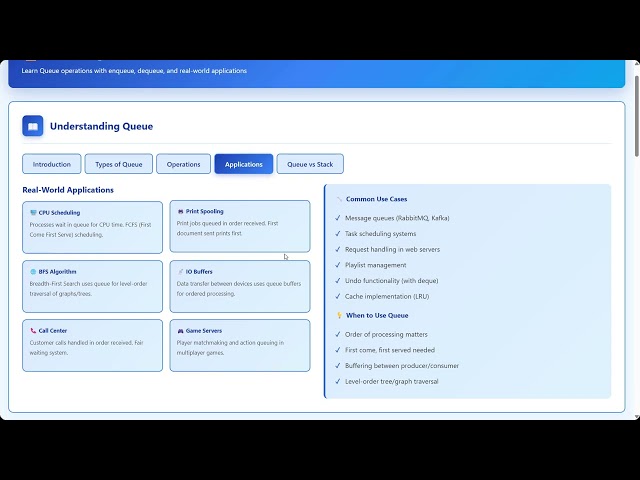Viewport: 640px width, 480px height.
Task: Click the checkmark next to Message queues
Action: pos(338,218)
